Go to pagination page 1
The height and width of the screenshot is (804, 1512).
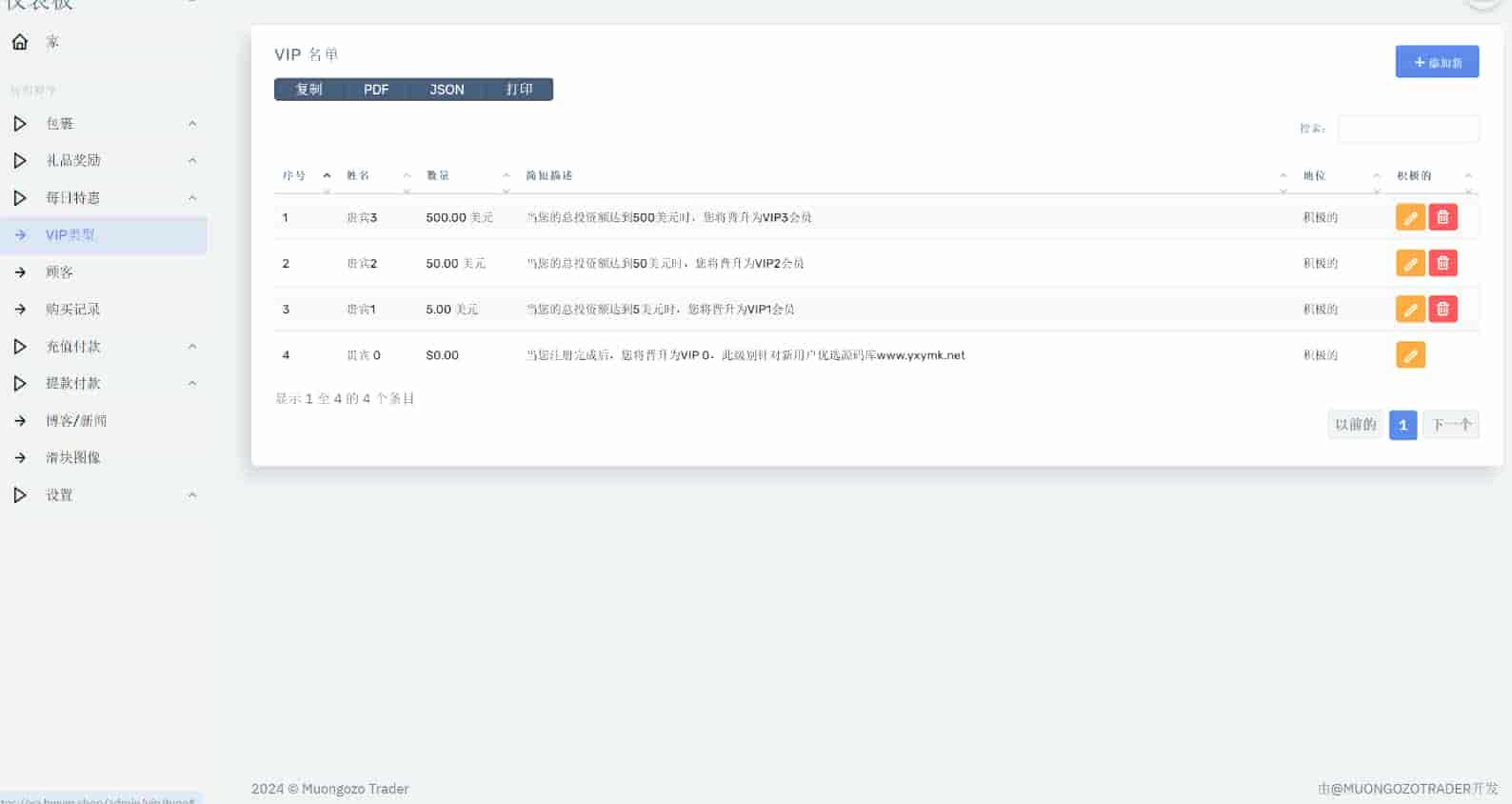1403,425
